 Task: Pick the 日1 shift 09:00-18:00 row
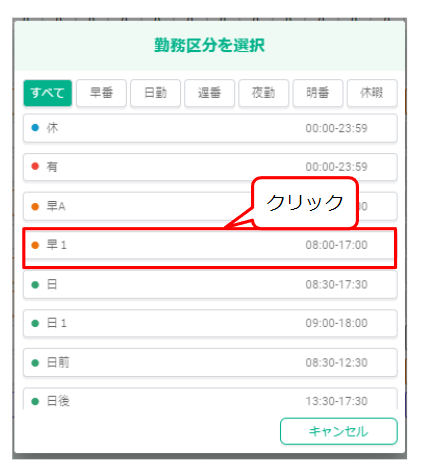pos(210,323)
